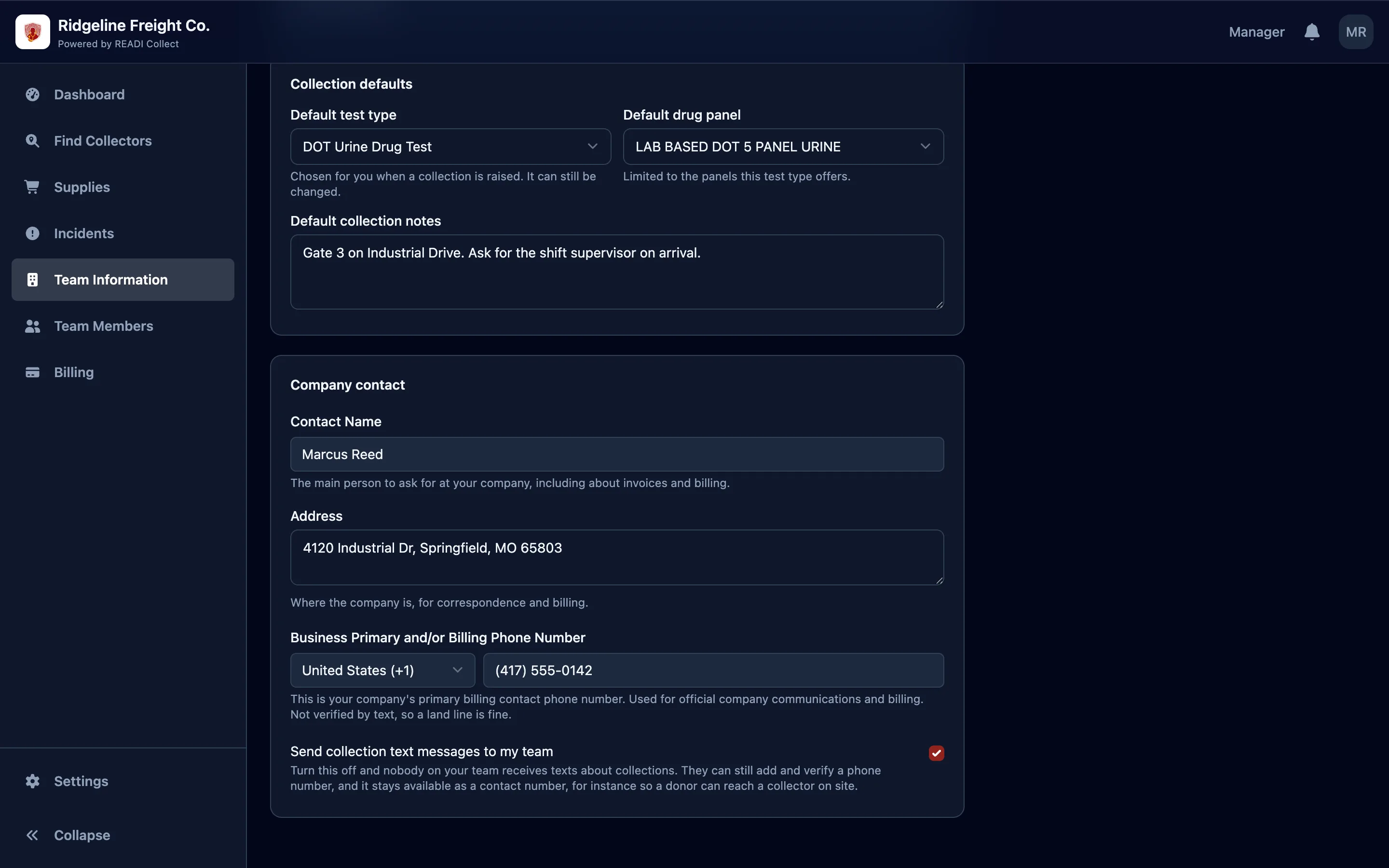1389x868 pixels.
Task: Uncheck Send collection text messages checkbox
Action: point(936,753)
